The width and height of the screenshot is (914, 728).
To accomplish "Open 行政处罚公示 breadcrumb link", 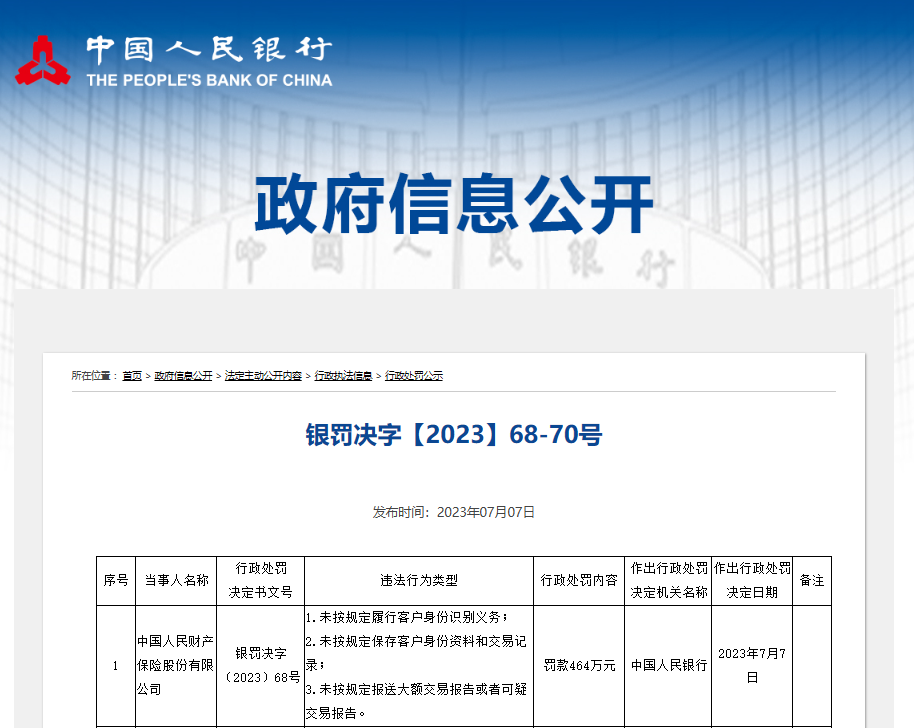I will coord(414,376).
